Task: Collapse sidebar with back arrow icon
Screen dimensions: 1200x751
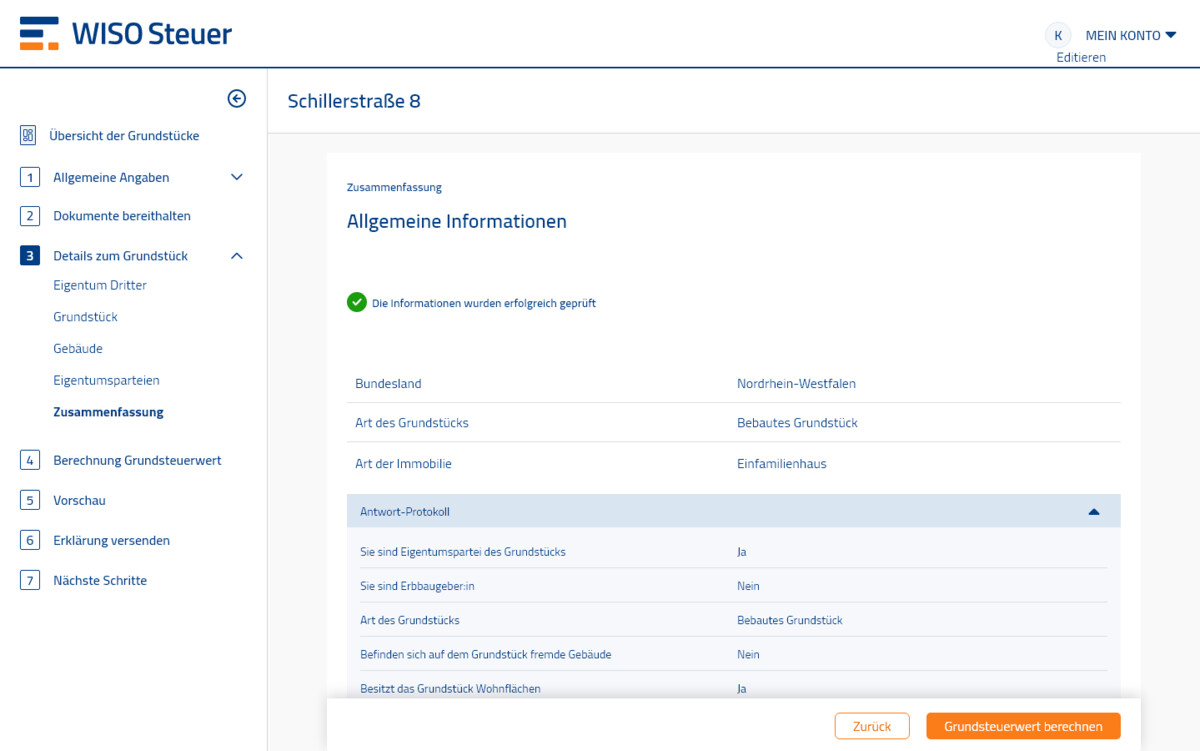Action: tap(237, 98)
